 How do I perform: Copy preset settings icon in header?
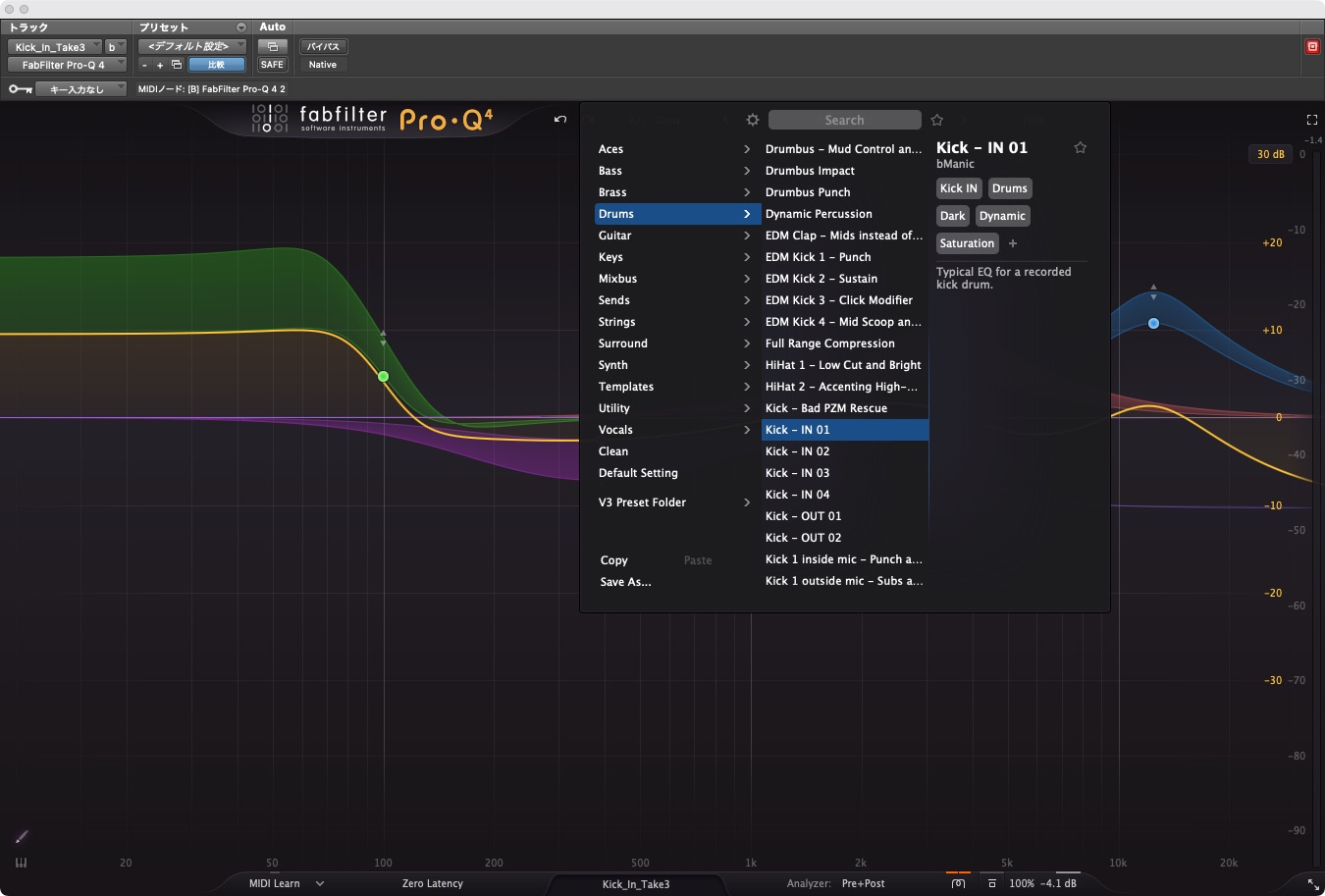(x=177, y=65)
